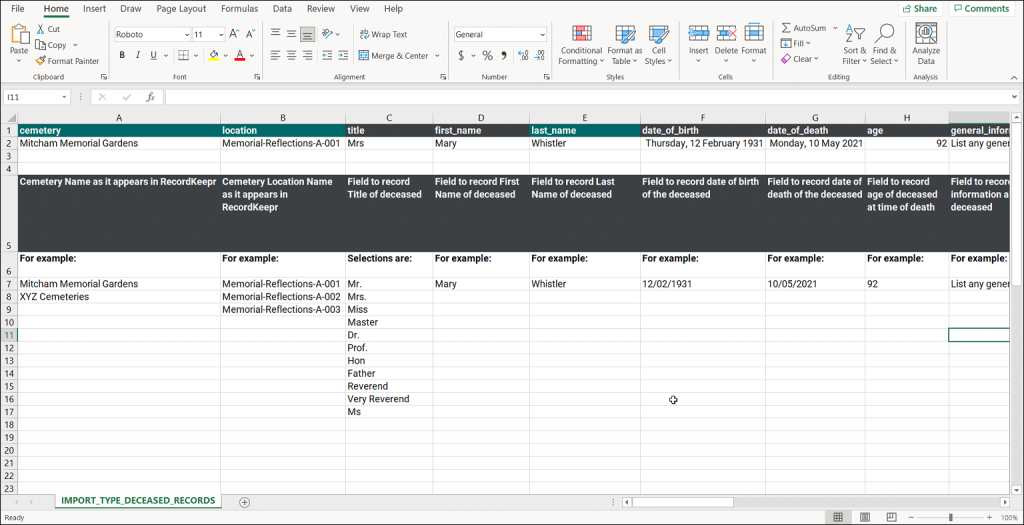1024x525 pixels.
Task: Open Conditional Formatting
Action: 581,46
